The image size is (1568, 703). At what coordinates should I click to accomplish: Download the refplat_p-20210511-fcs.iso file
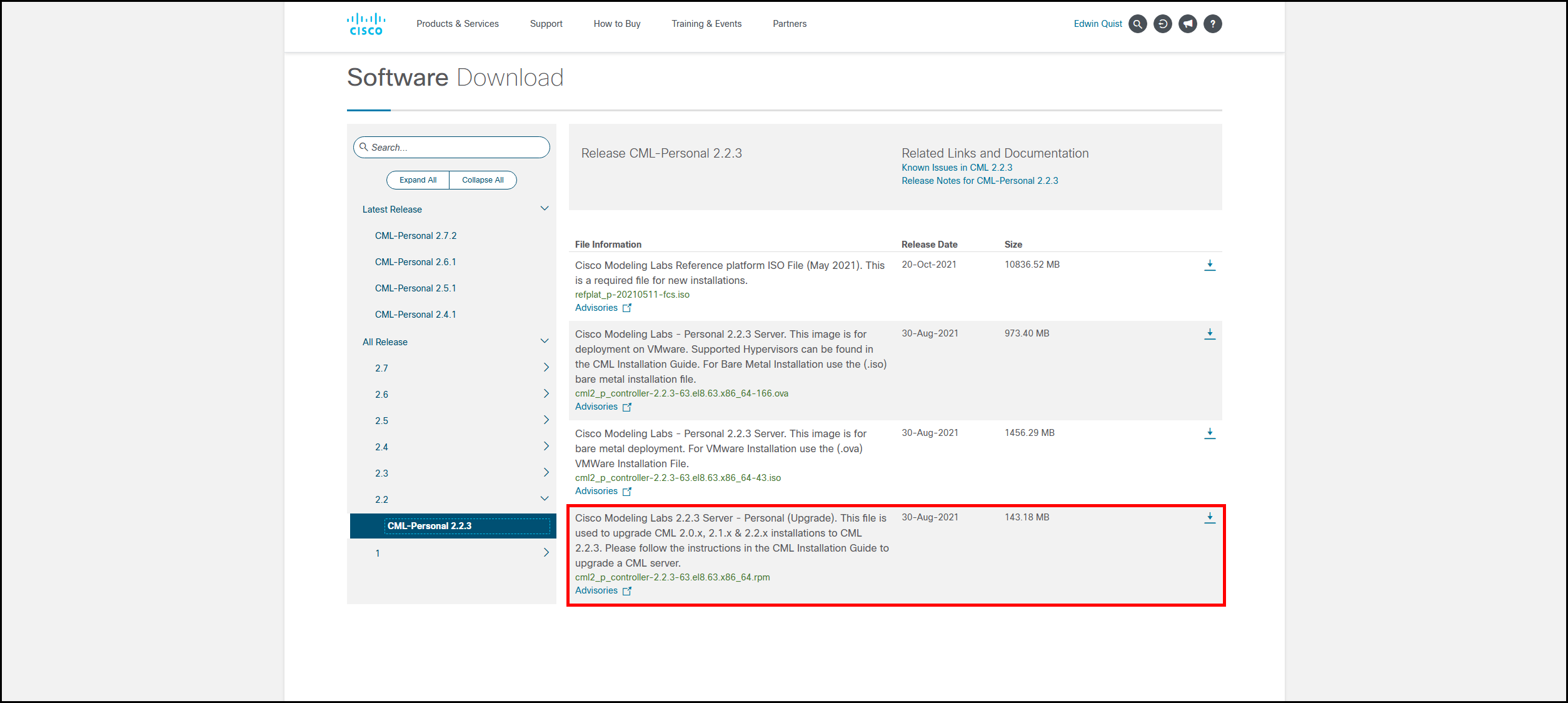[1210, 265]
